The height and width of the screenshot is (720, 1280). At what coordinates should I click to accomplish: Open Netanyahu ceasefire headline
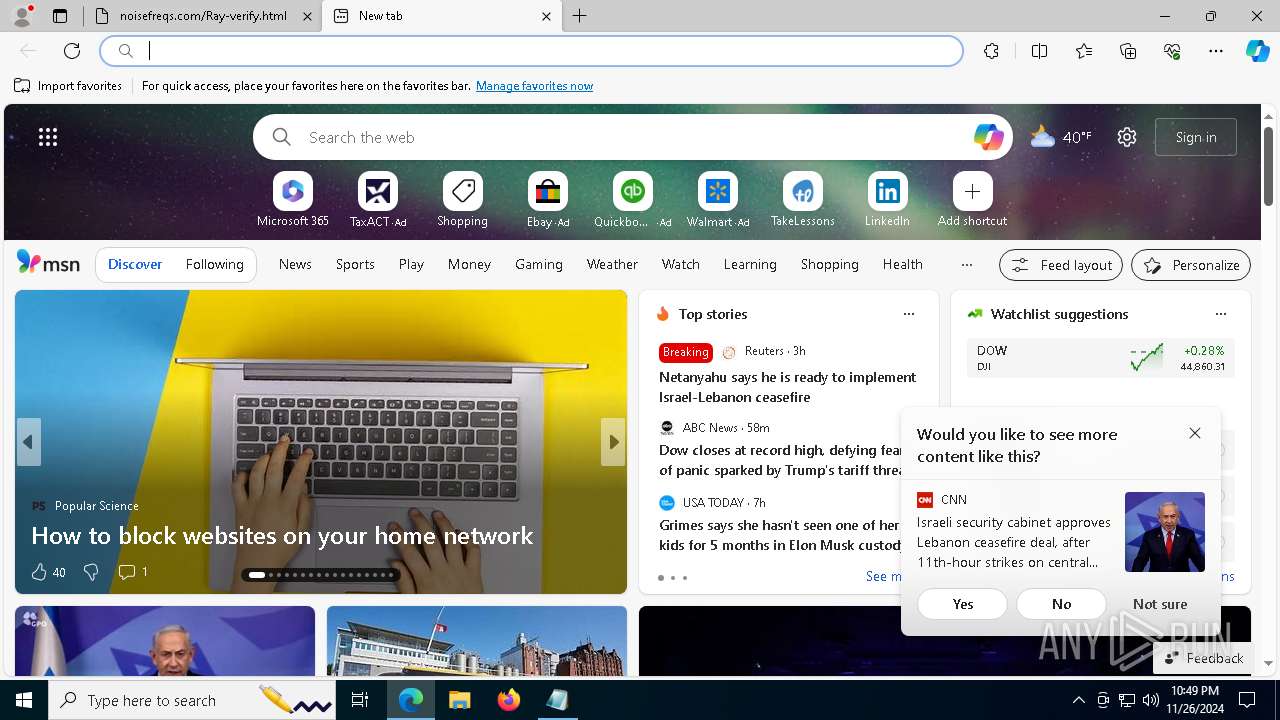click(788, 387)
